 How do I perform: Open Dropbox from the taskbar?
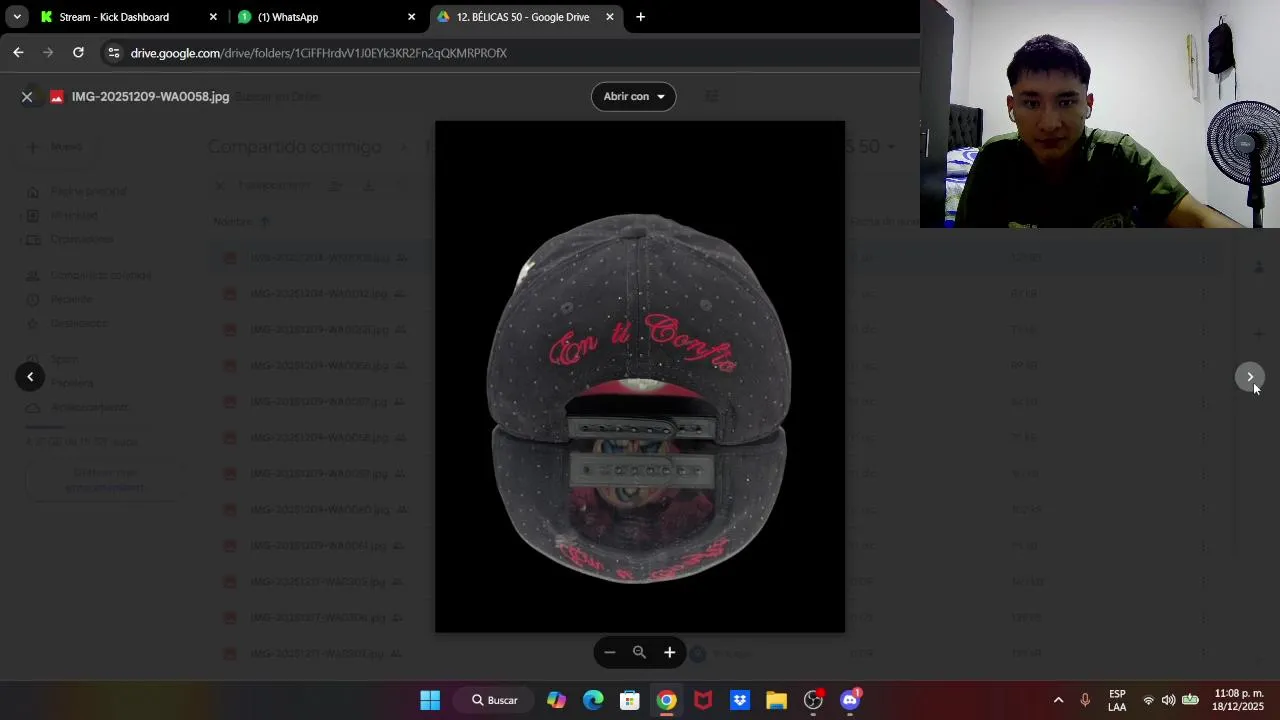740,700
